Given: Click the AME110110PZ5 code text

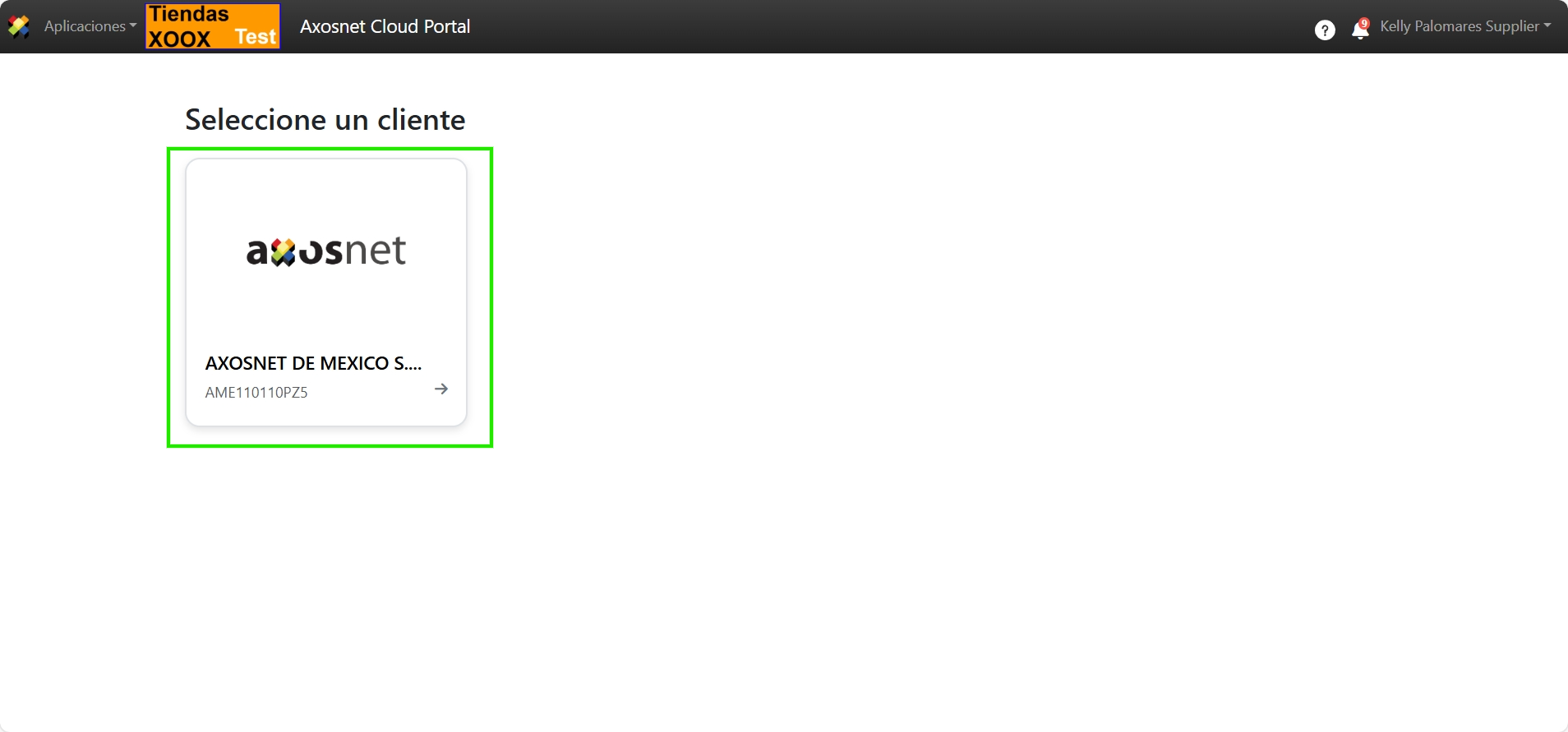Looking at the screenshot, I should [256, 393].
